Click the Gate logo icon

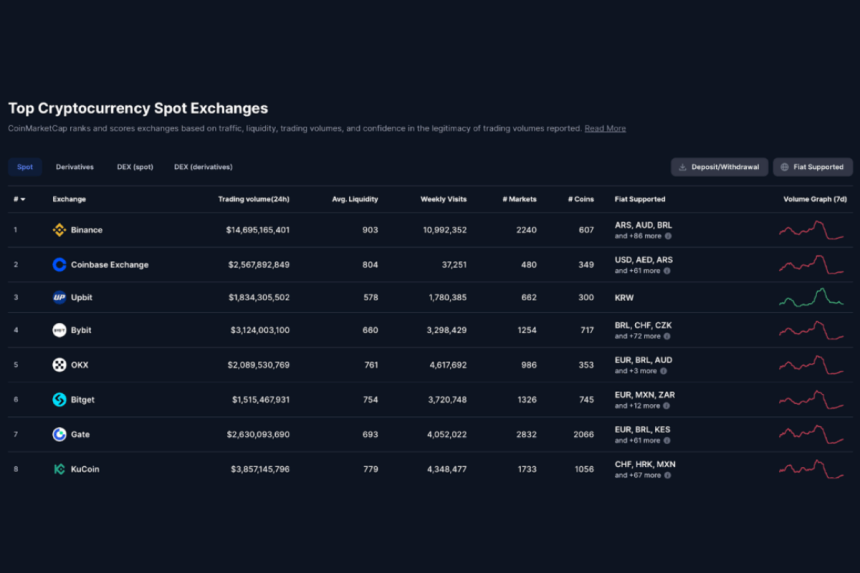59,434
